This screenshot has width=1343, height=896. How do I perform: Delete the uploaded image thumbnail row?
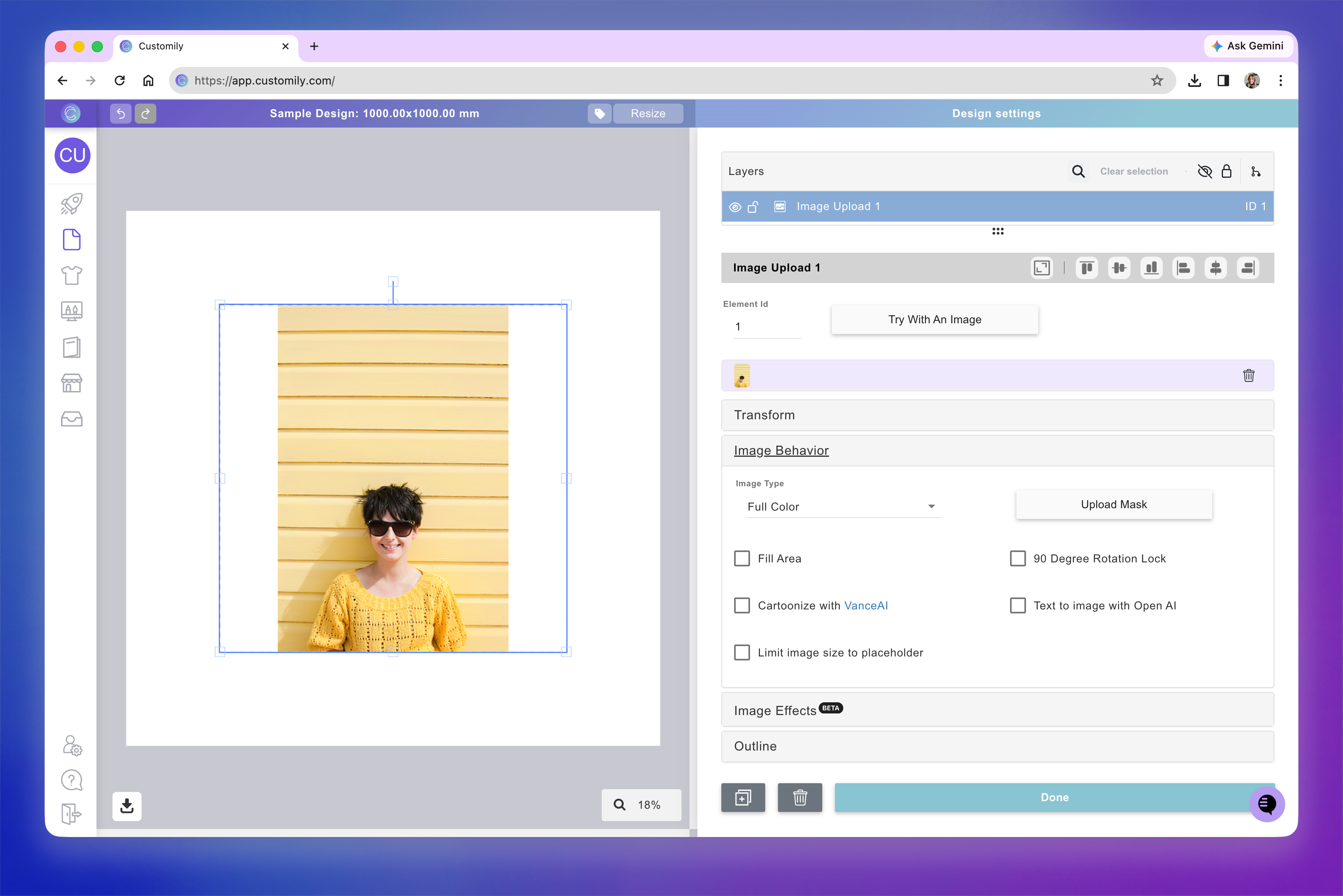click(x=1248, y=375)
